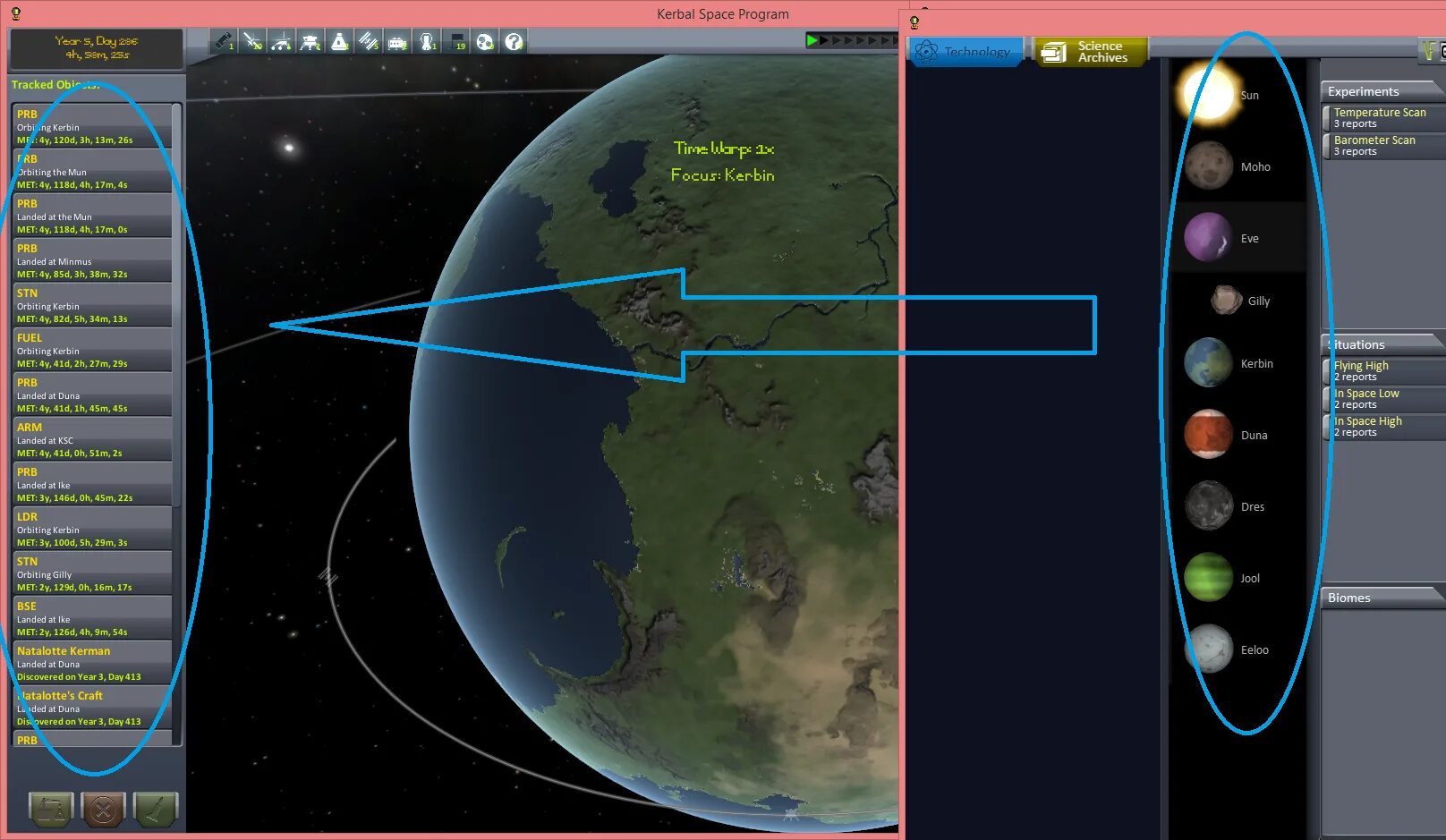Click the Biomes panel header
Image resolution: width=1446 pixels, height=840 pixels.
1383,598
